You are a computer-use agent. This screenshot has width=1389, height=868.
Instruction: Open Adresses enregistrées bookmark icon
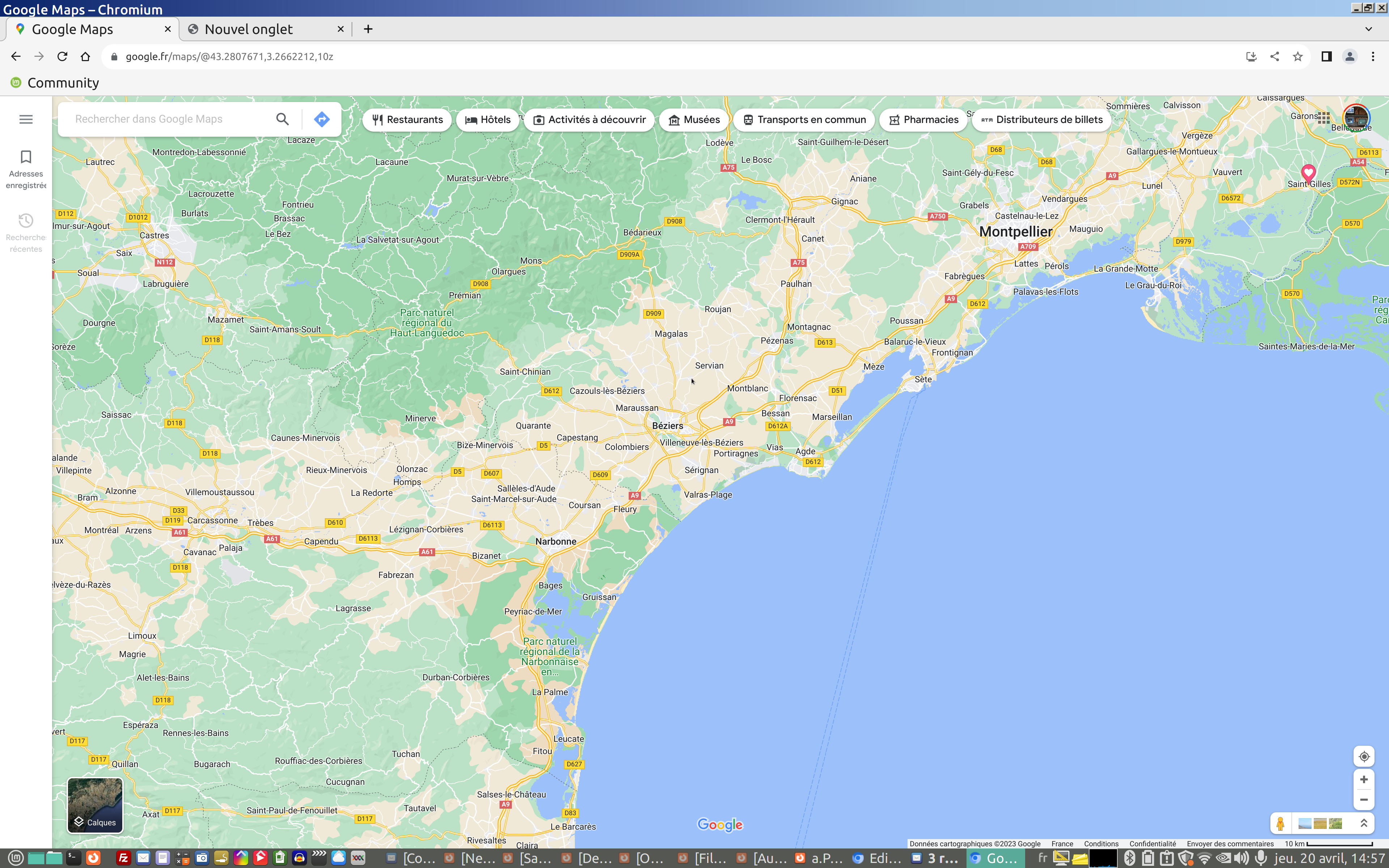click(x=26, y=157)
